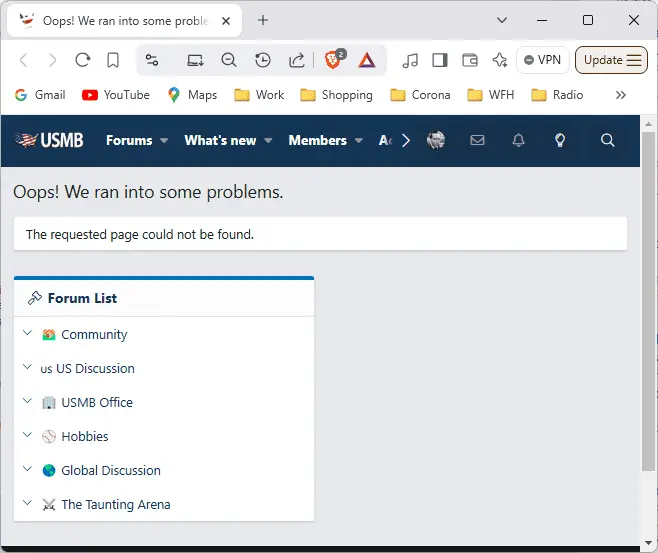Open the Brave Rewards triangle icon
Viewport: 658px width, 553px height.
367,60
